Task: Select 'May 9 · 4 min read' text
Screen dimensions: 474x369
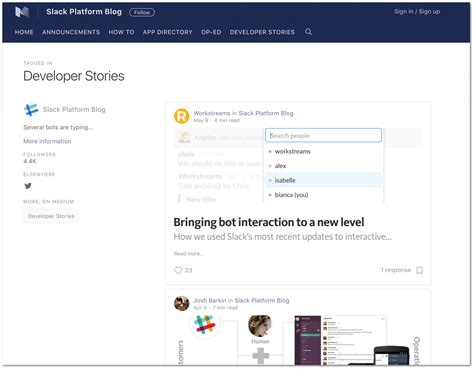Action: click(x=216, y=120)
